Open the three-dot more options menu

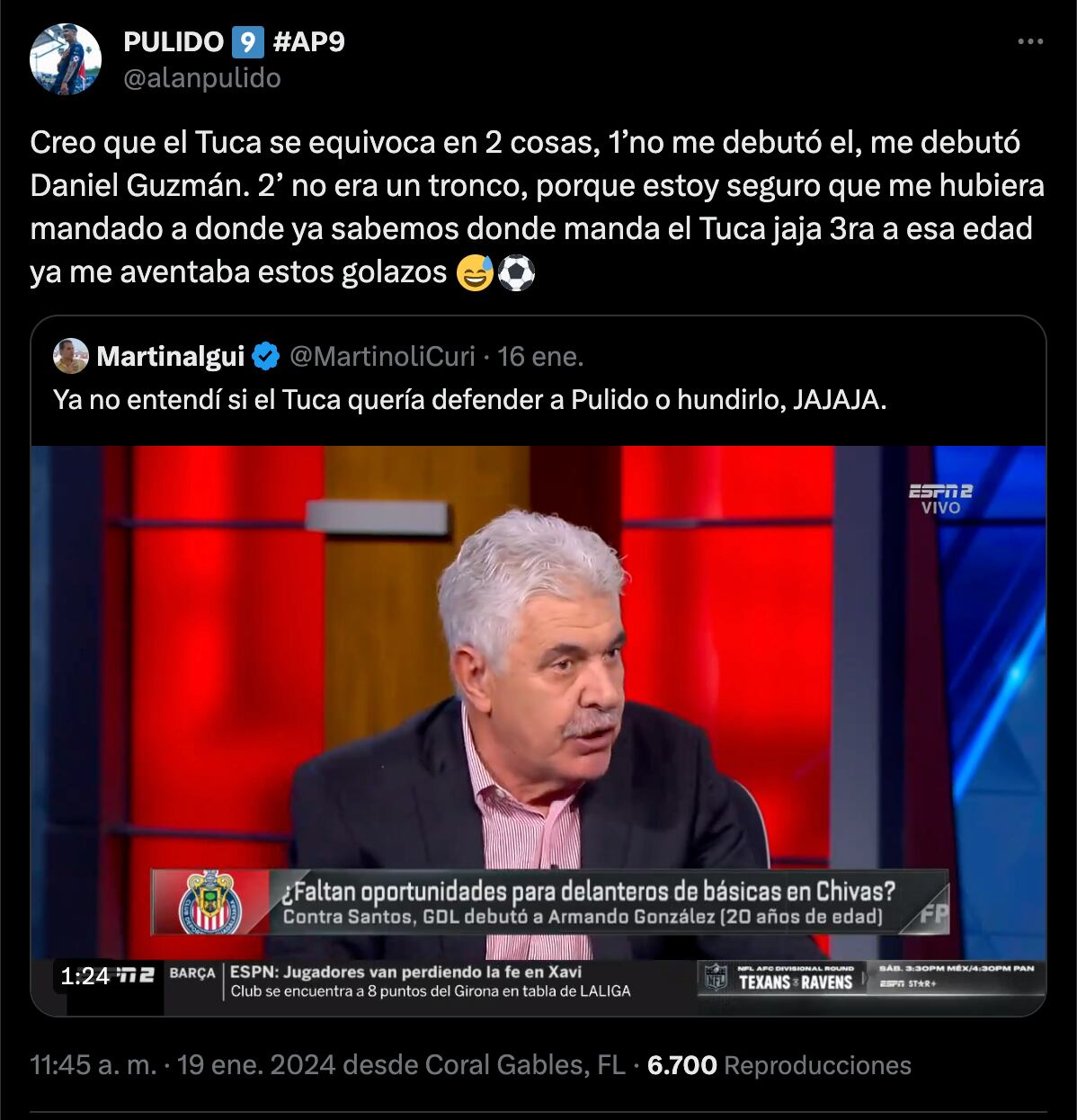click(x=1030, y=42)
